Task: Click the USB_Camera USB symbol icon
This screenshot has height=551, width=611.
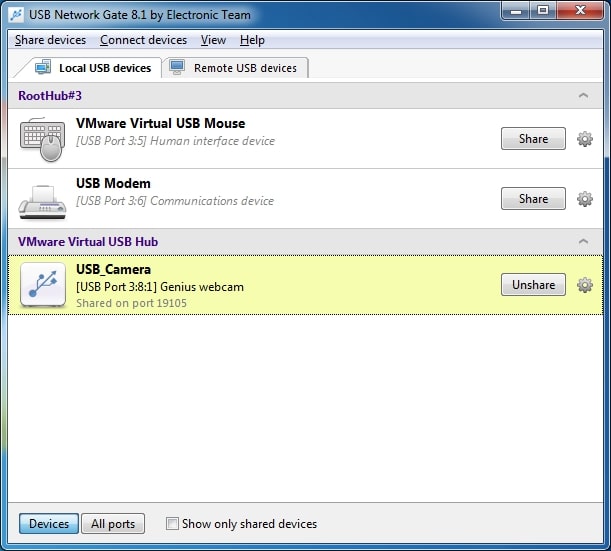Action: [43, 284]
